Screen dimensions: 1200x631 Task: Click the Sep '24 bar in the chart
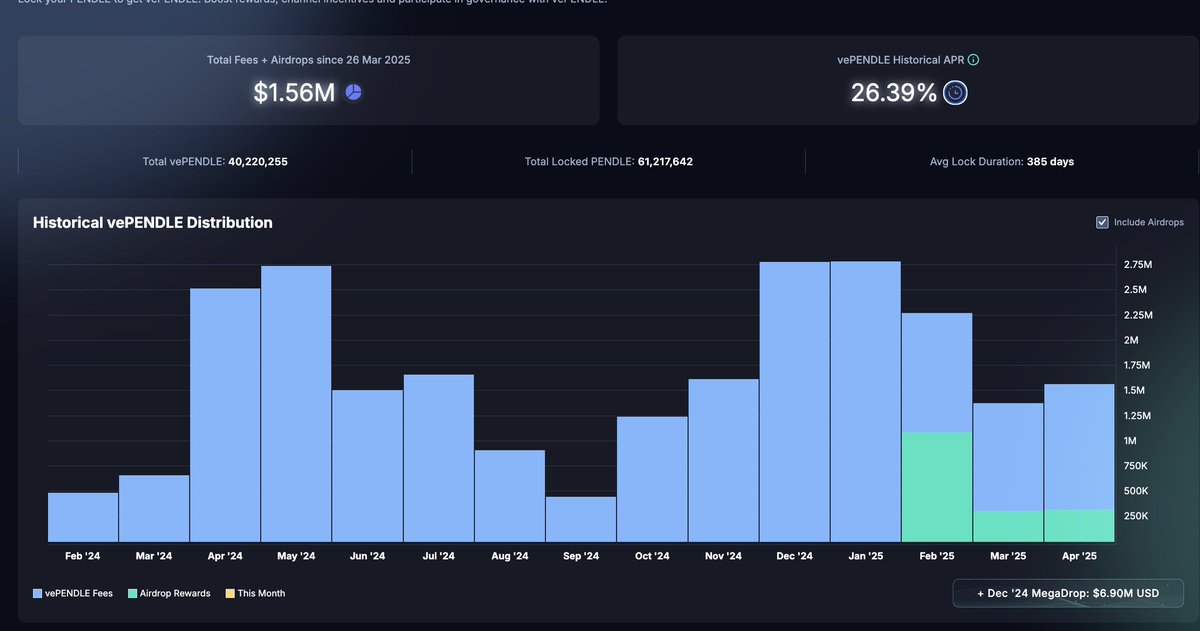pos(580,519)
